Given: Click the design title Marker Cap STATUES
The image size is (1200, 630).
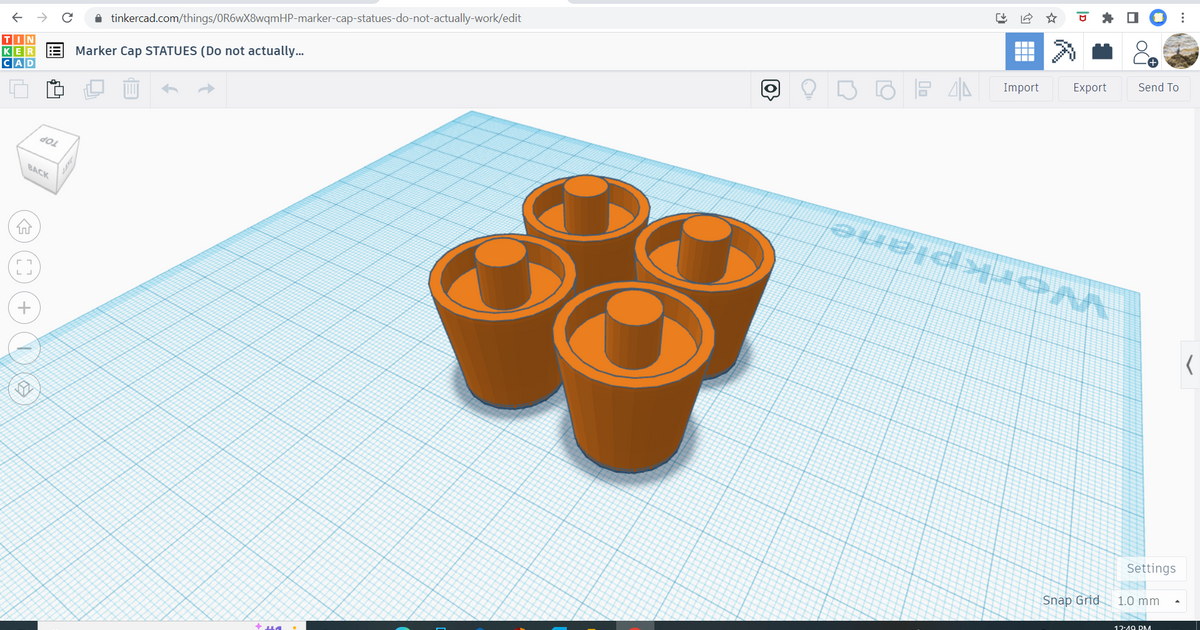Looking at the screenshot, I should pyautogui.click(x=189, y=51).
